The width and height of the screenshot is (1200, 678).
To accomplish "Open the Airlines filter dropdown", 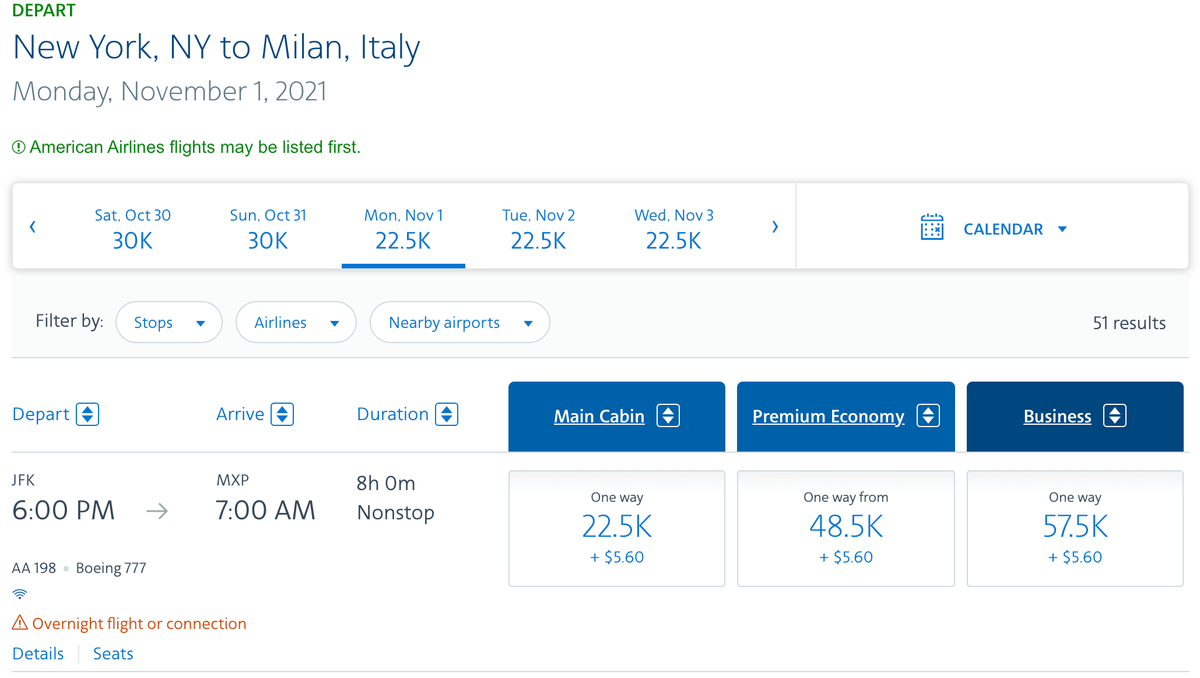I will click(x=296, y=322).
